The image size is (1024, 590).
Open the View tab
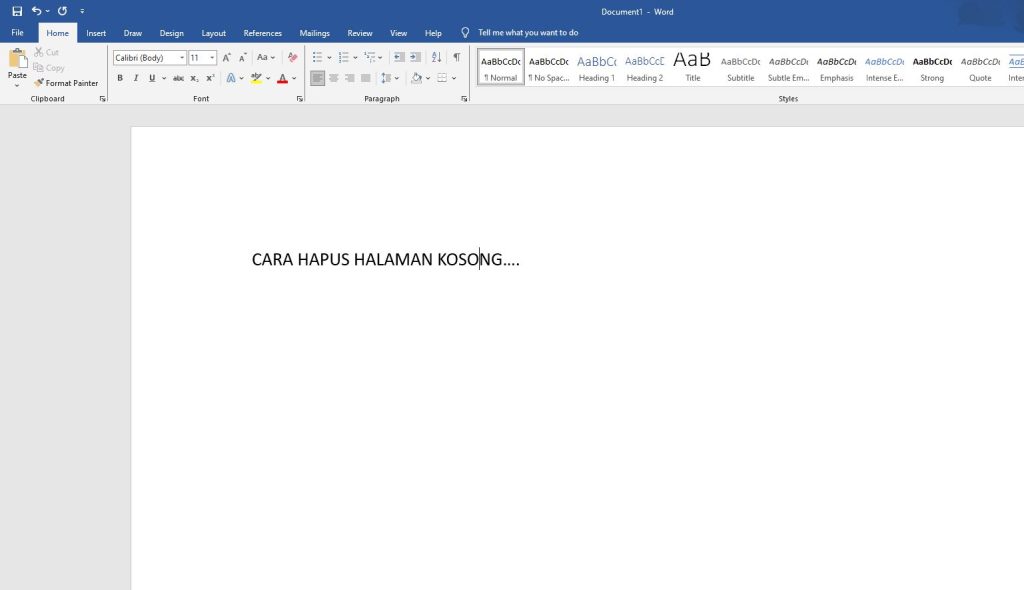(398, 33)
